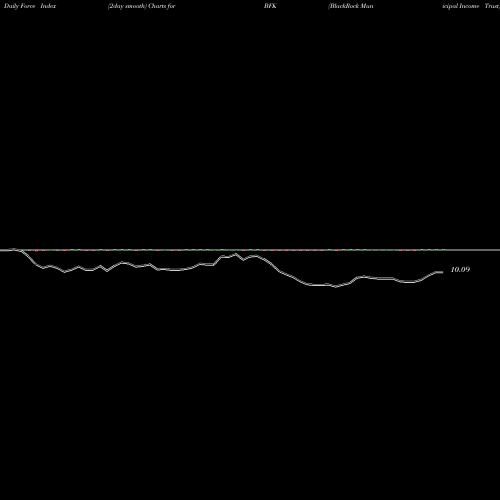
Task: Click the 'Daily Force Index' title text
Action: (x=30, y=6)
